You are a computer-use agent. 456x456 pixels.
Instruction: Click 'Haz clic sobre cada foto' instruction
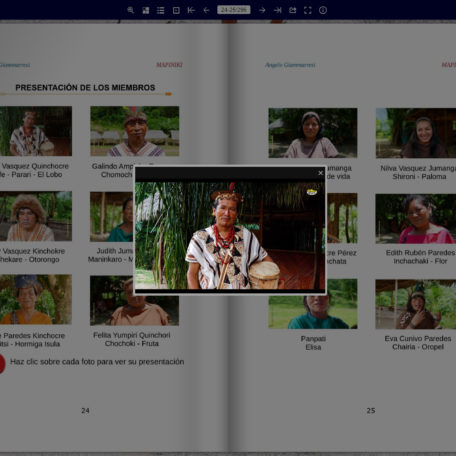click(97, 362)
